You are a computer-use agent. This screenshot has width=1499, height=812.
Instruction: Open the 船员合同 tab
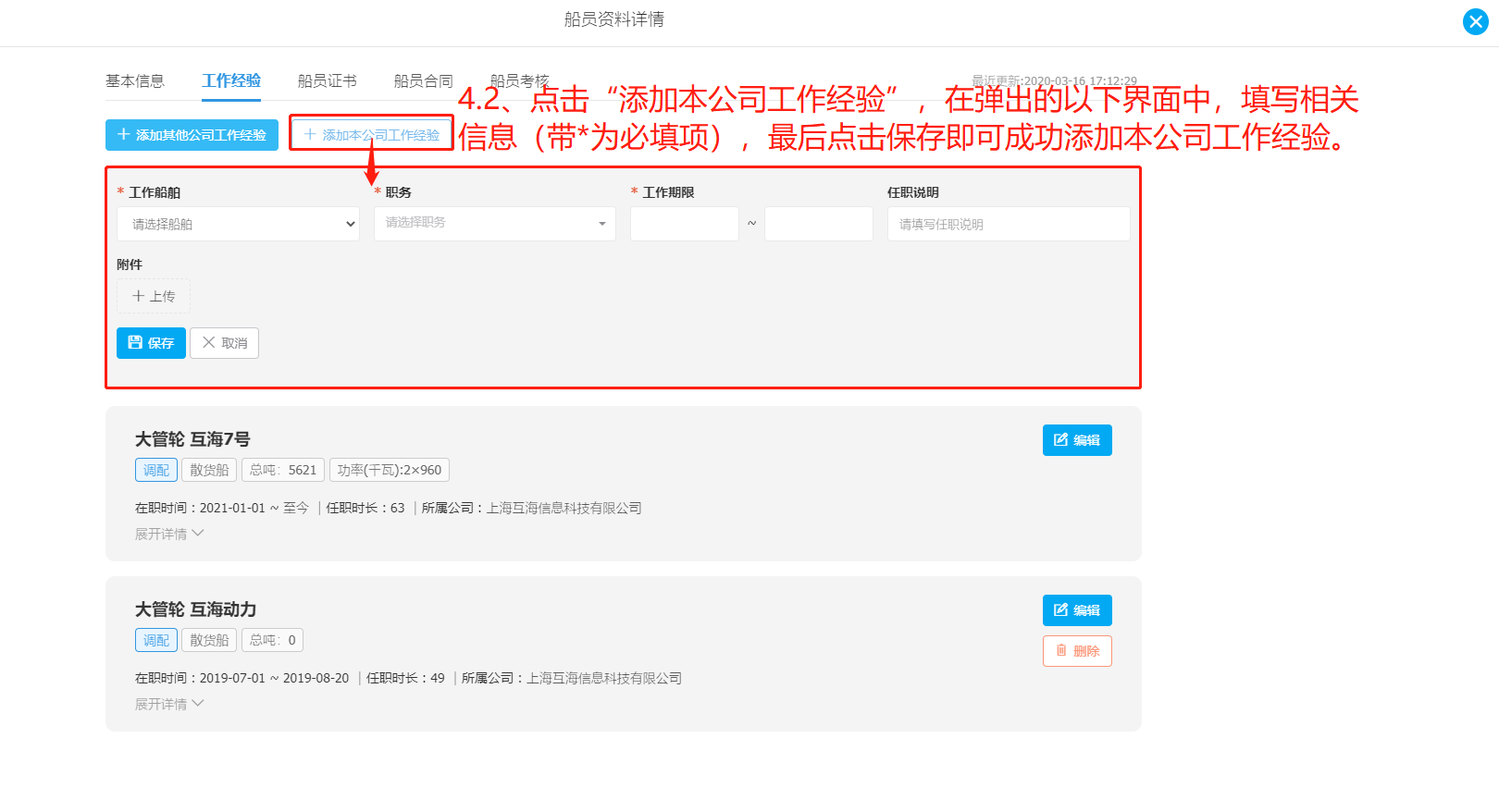coord(424,80)
